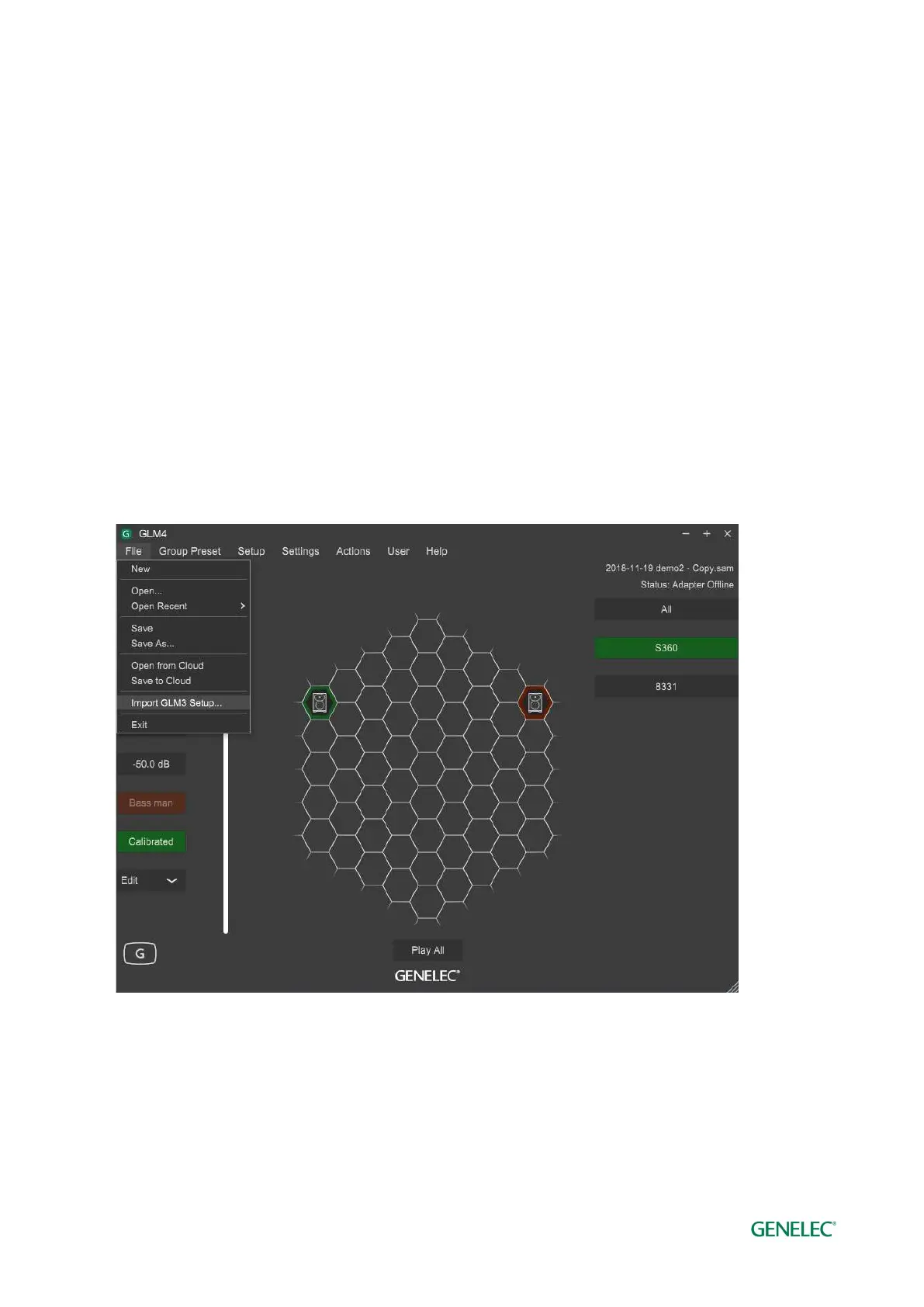Click the green speaker icon in the hex grid
The height and width of the screenshot is (1307, 924).
click(319, 702)
